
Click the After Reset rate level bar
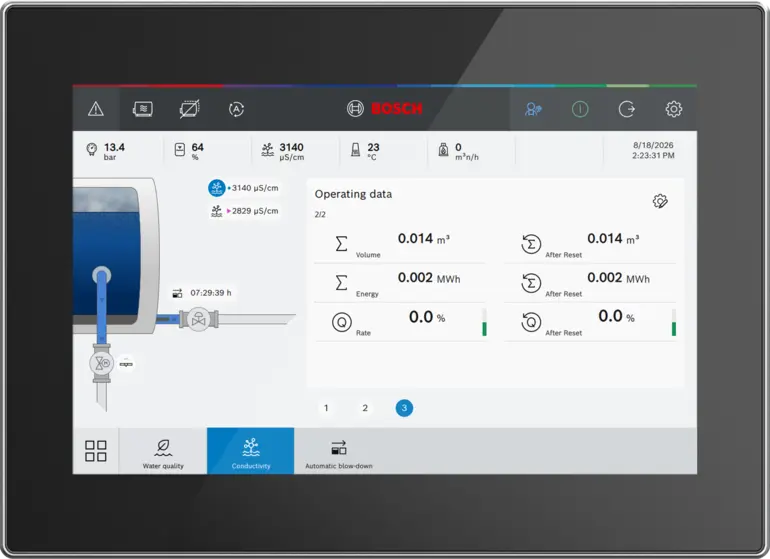click(674, 322)
